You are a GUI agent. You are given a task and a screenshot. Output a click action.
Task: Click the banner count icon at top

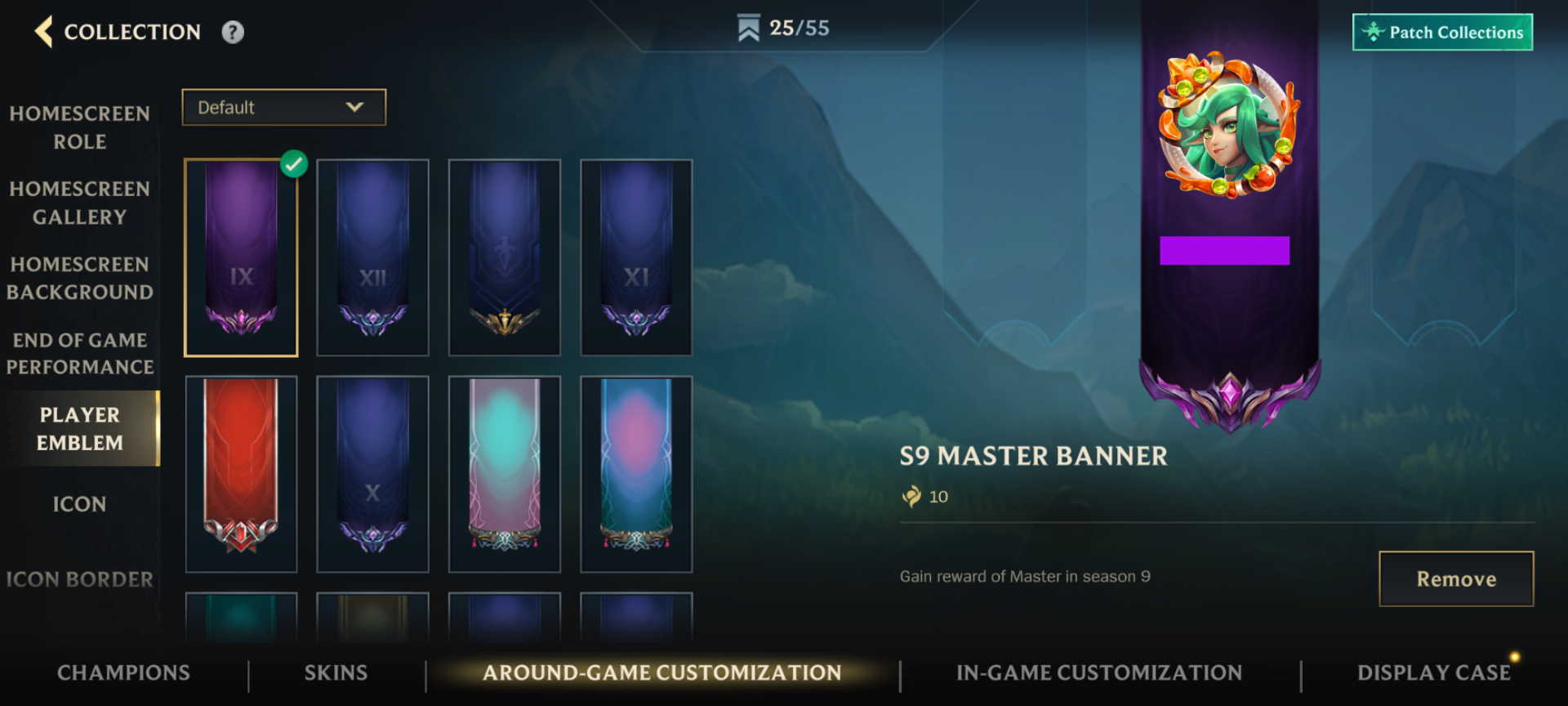pos(748,28)
